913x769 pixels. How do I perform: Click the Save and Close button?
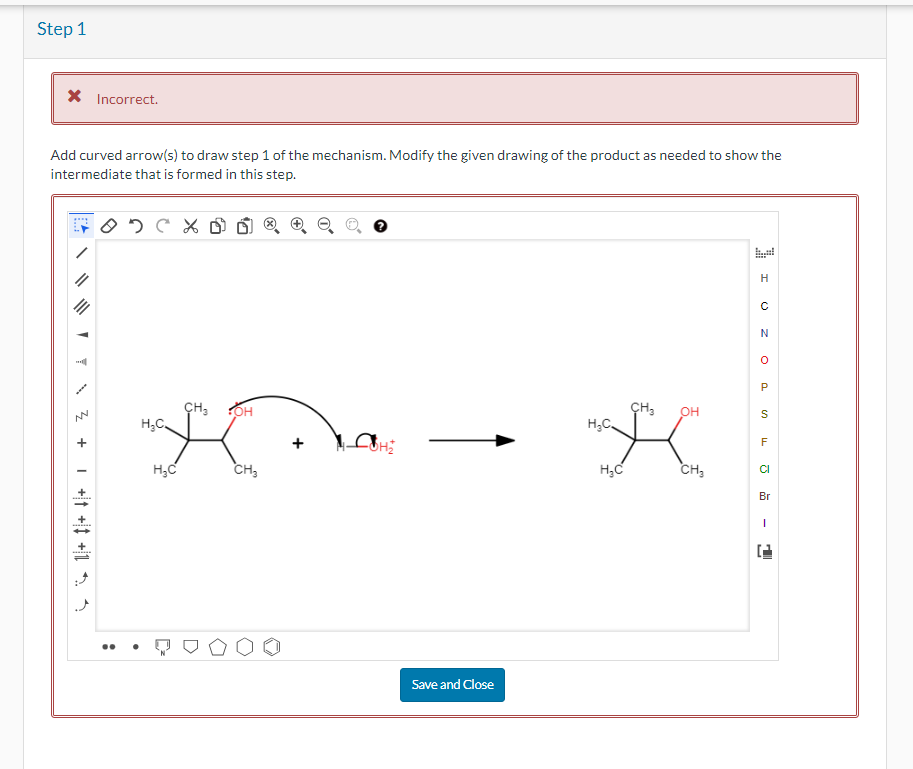click(452, 685)
